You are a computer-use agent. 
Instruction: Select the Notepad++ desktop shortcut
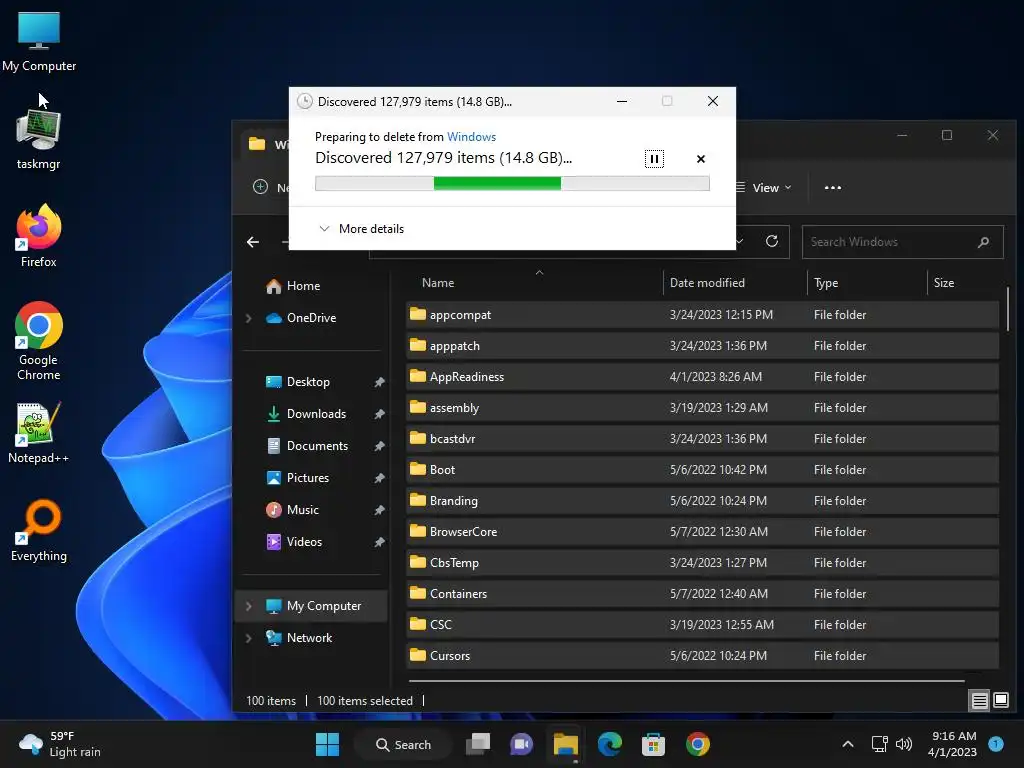coord(39,432)
